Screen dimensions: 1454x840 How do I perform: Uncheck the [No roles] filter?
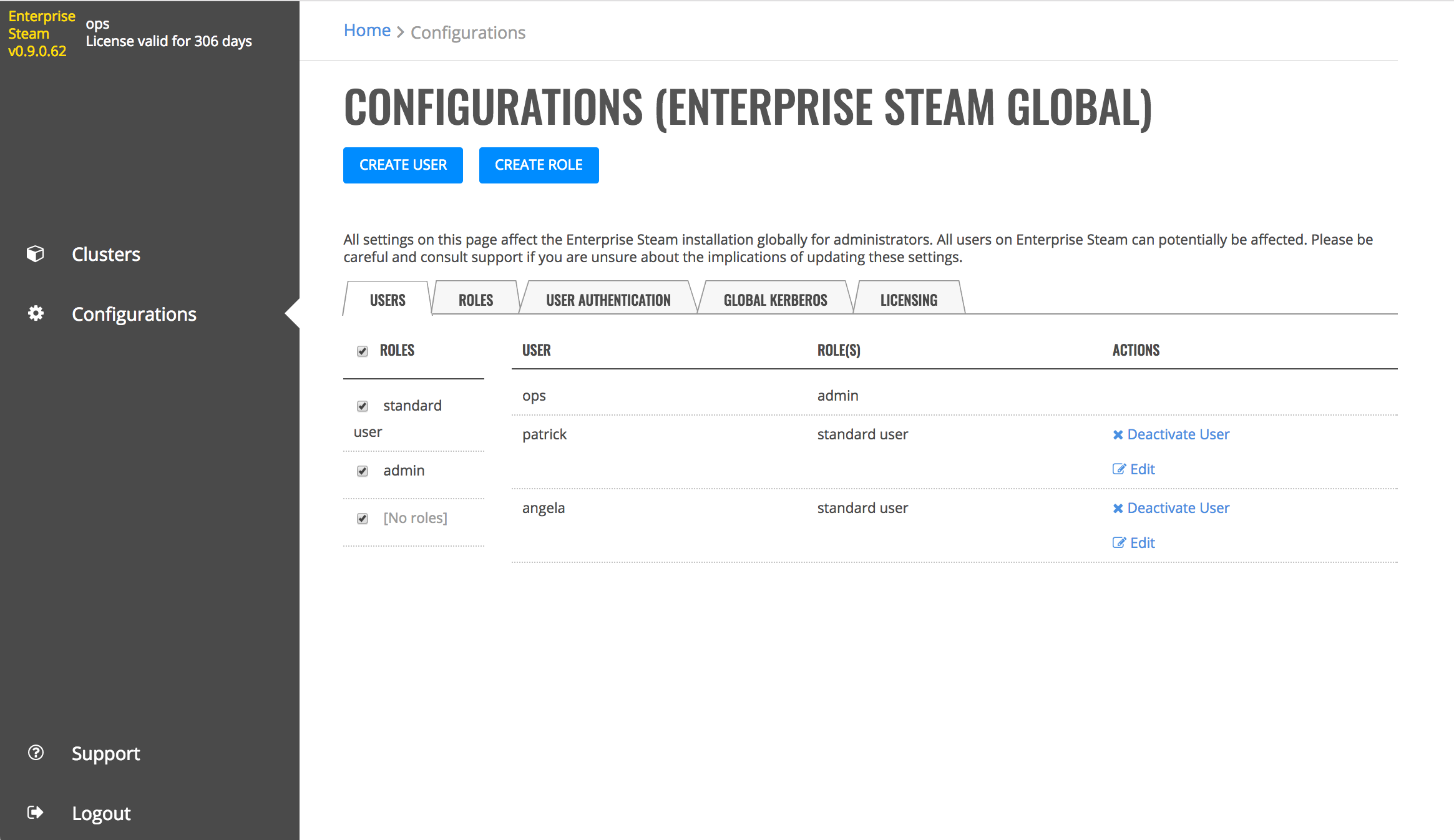tap(363, 518)
